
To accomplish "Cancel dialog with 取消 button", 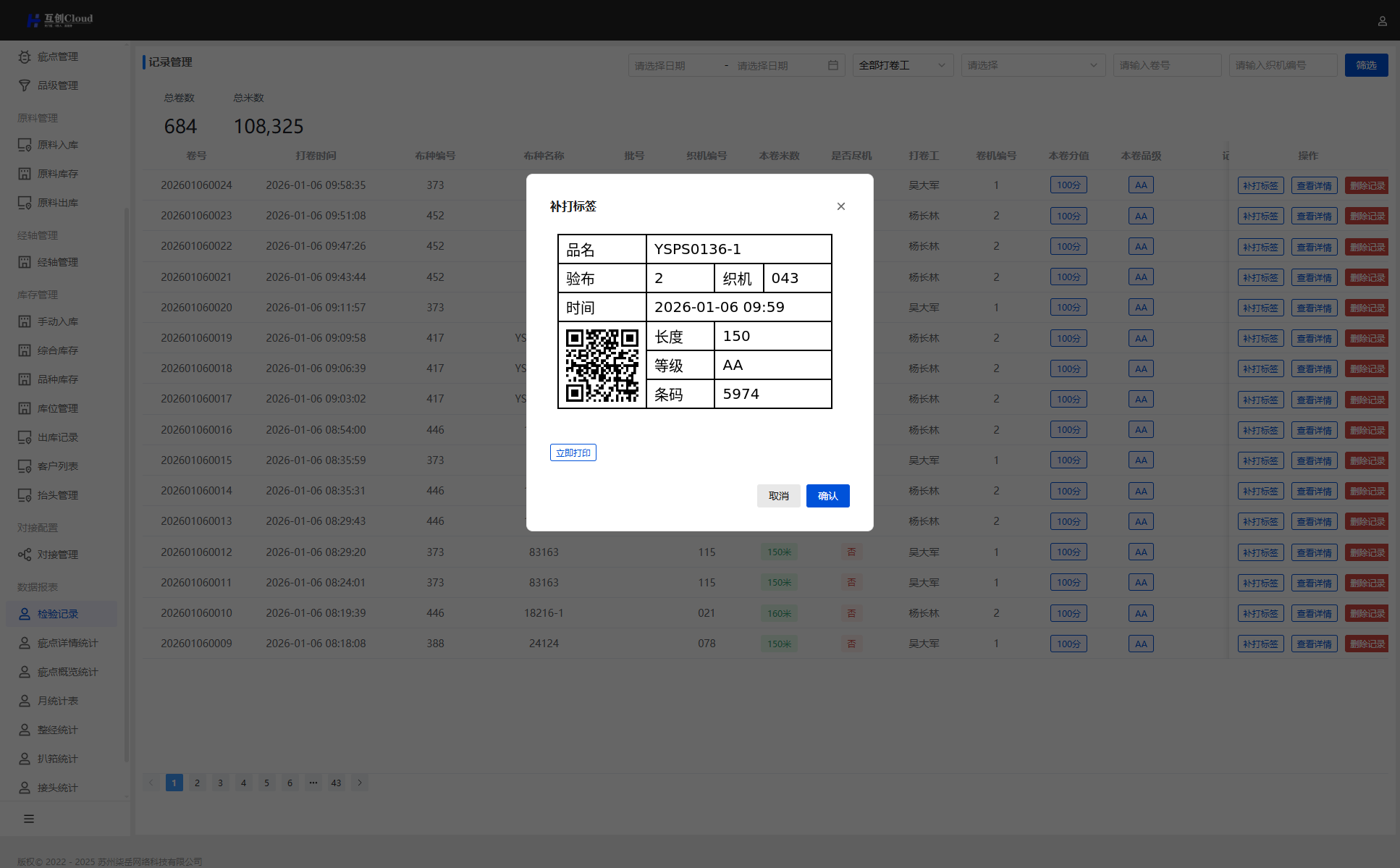I will [x=778, y=496].
